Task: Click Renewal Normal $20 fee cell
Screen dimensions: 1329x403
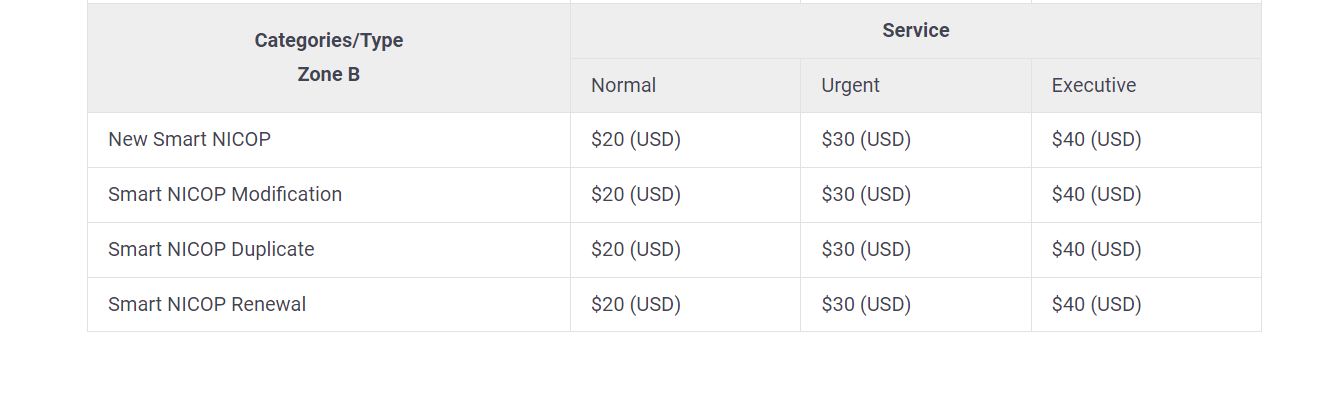Action: [x=636, y=305]
